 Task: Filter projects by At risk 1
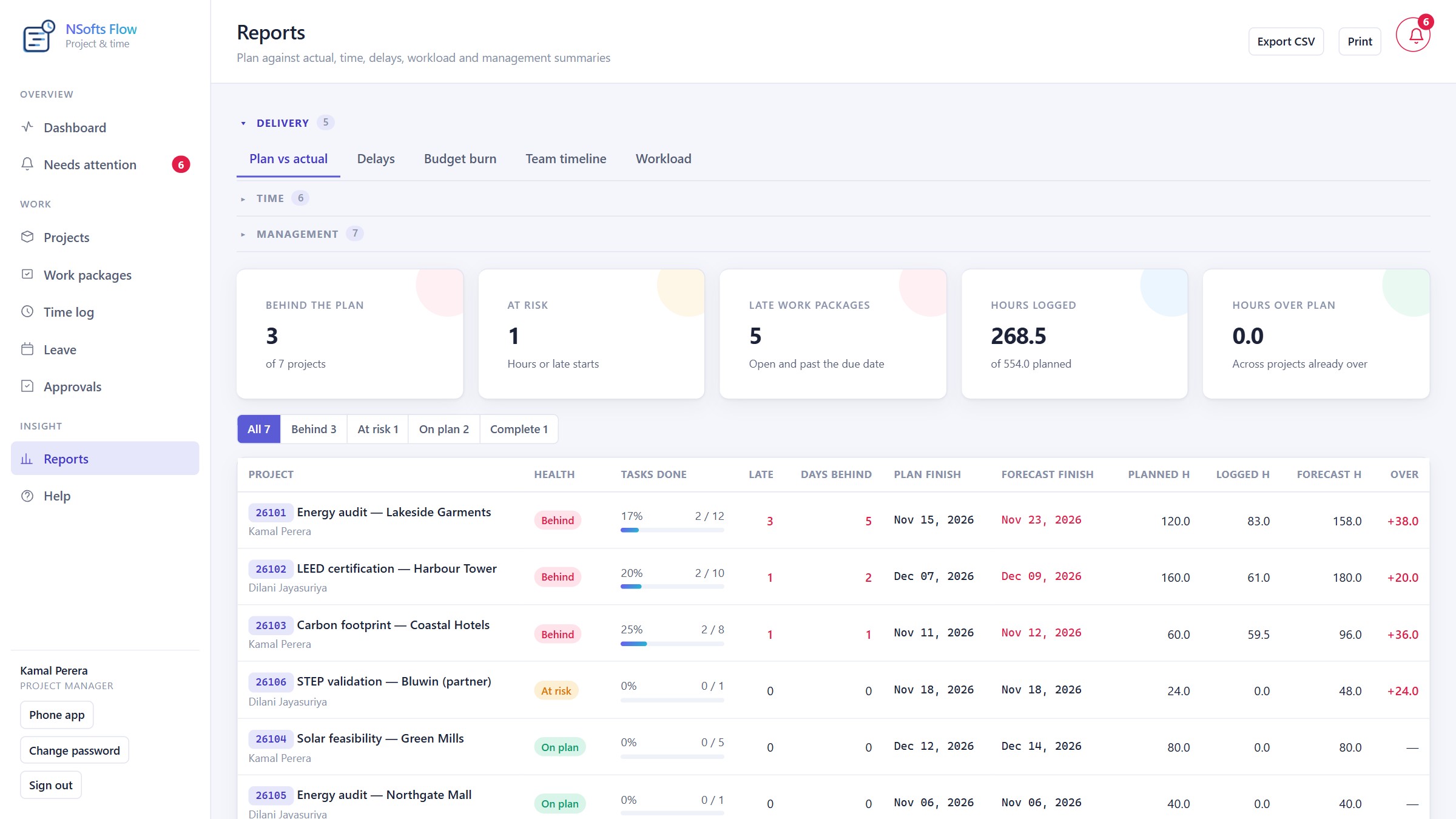tap(378, 429)
